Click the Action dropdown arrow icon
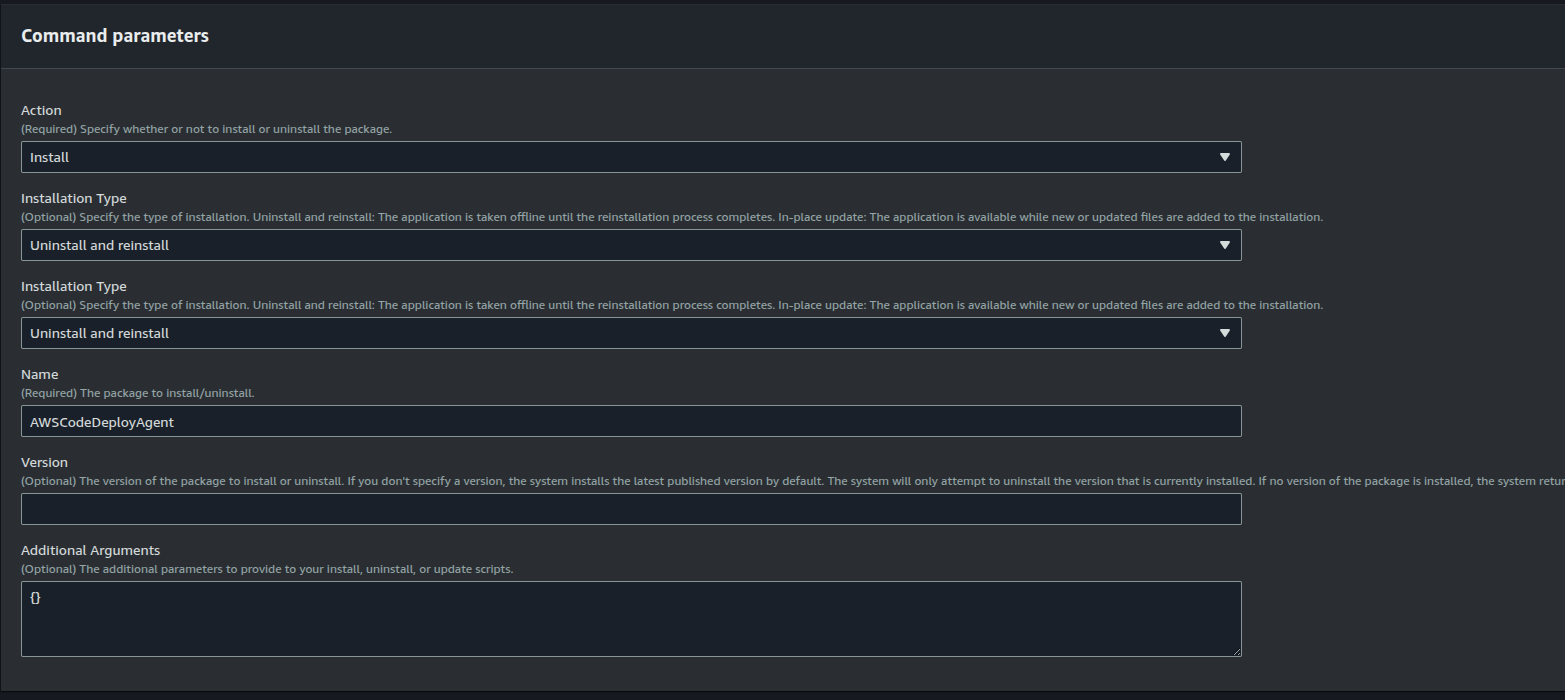This screenshot has height=700, width=1565. [1225, 157]
